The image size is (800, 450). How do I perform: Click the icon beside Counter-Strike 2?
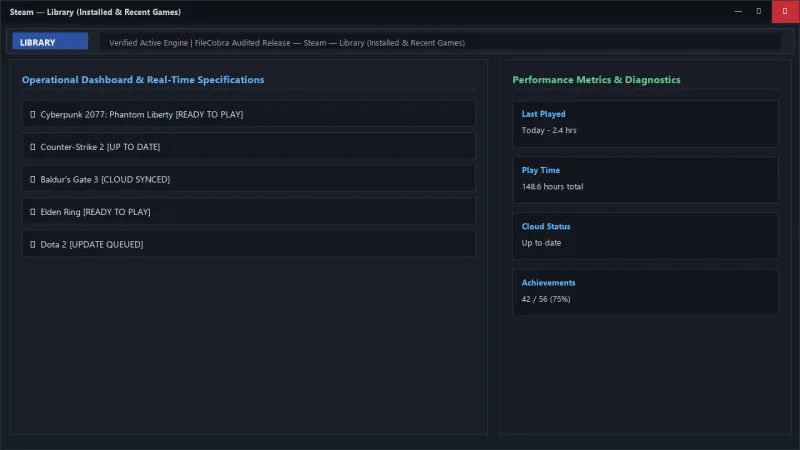[33, 147]
